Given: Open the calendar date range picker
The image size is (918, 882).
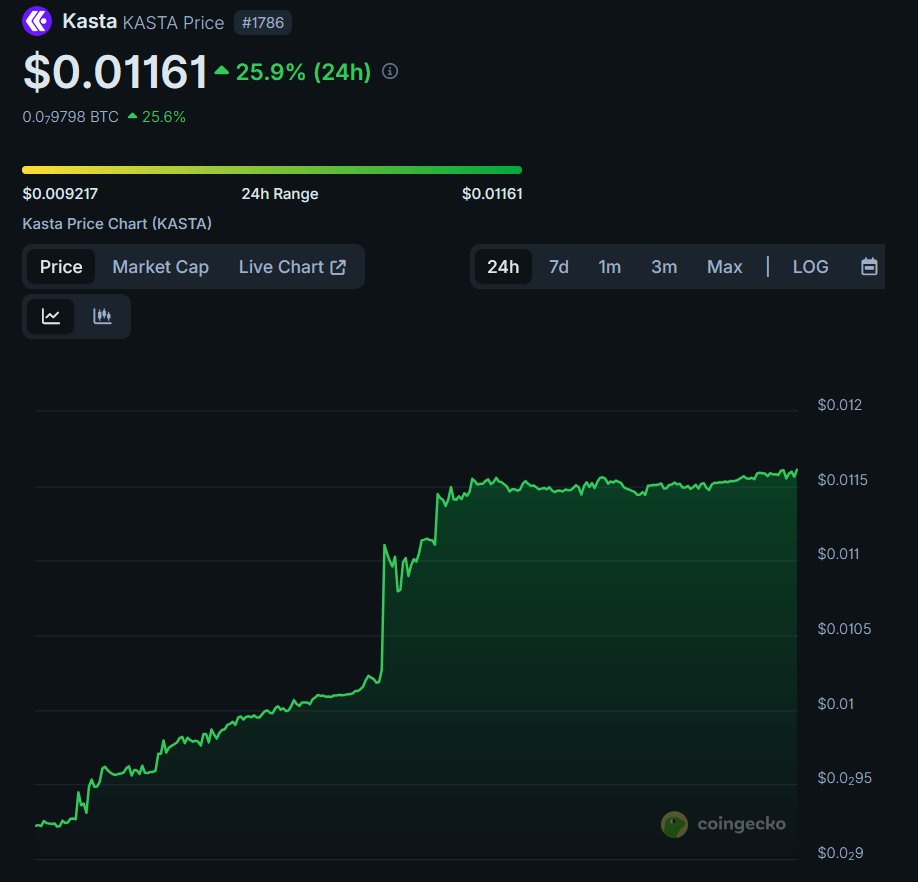Looking at the screenshot, I should coord(869,267).
